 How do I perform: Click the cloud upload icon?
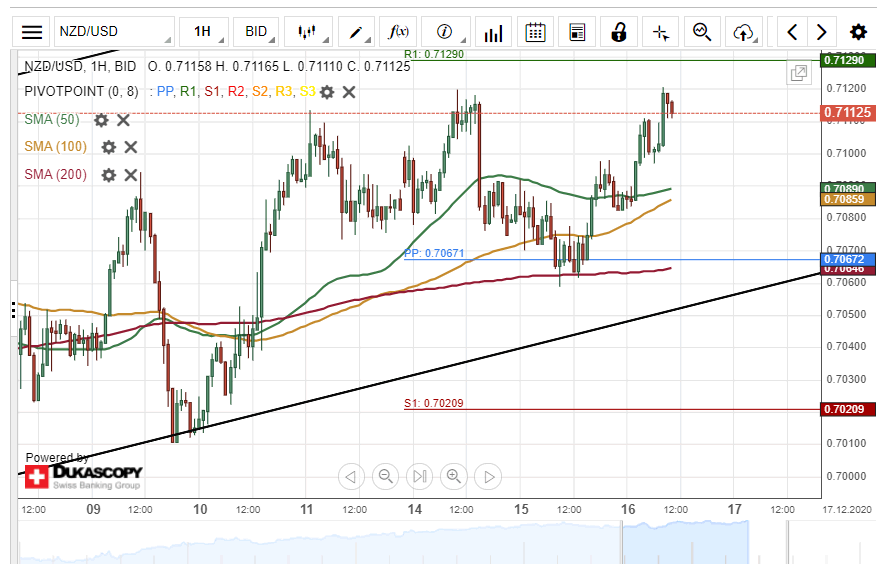(742, 32)
